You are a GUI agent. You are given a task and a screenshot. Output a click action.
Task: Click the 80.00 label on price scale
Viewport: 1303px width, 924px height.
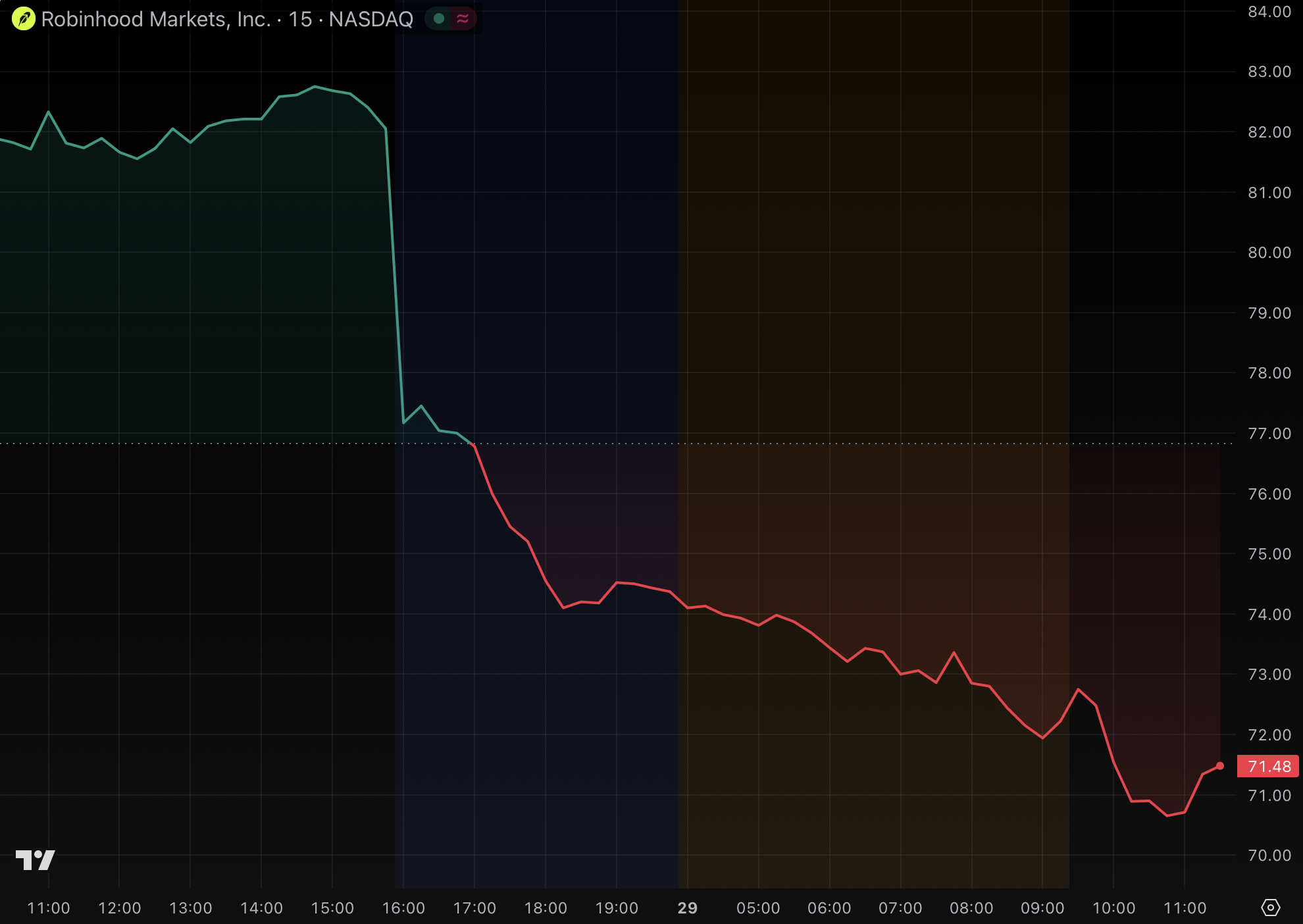(x=1269, y=253)
